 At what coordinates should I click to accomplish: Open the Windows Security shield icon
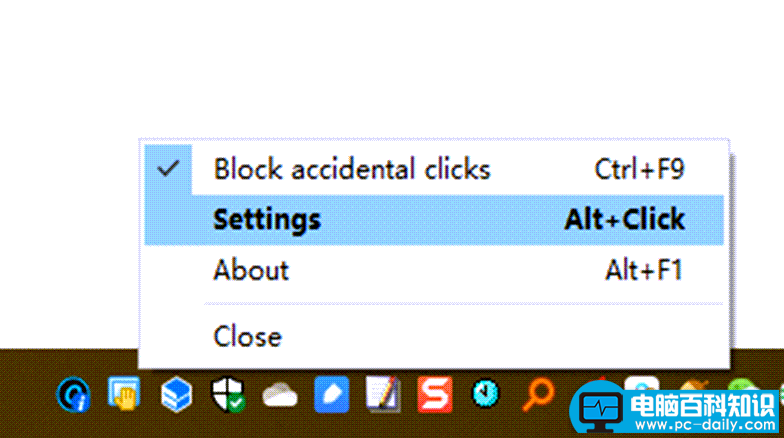point(228,394)
